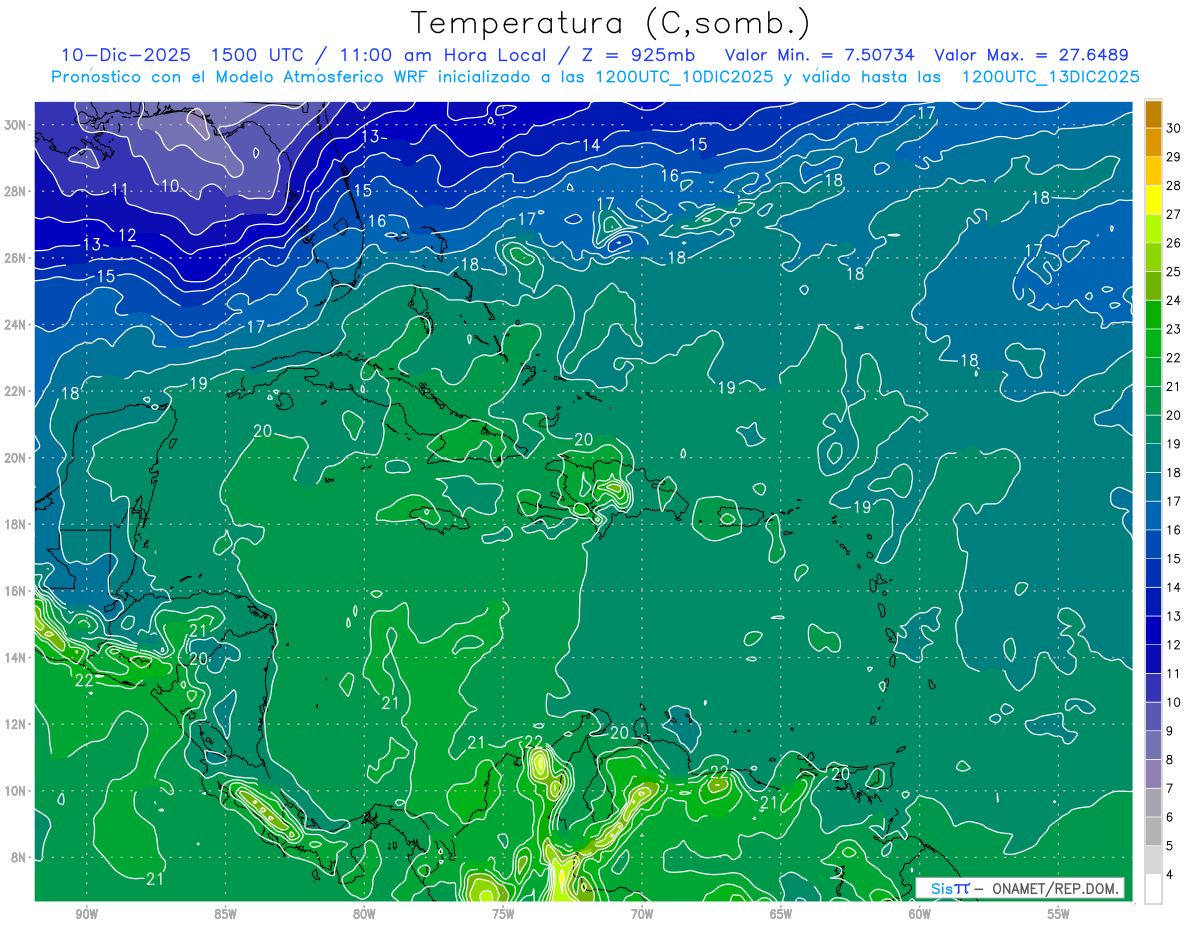Click the '10N' latitude label
Viewport: 1200px width, 927px height.
16,791
